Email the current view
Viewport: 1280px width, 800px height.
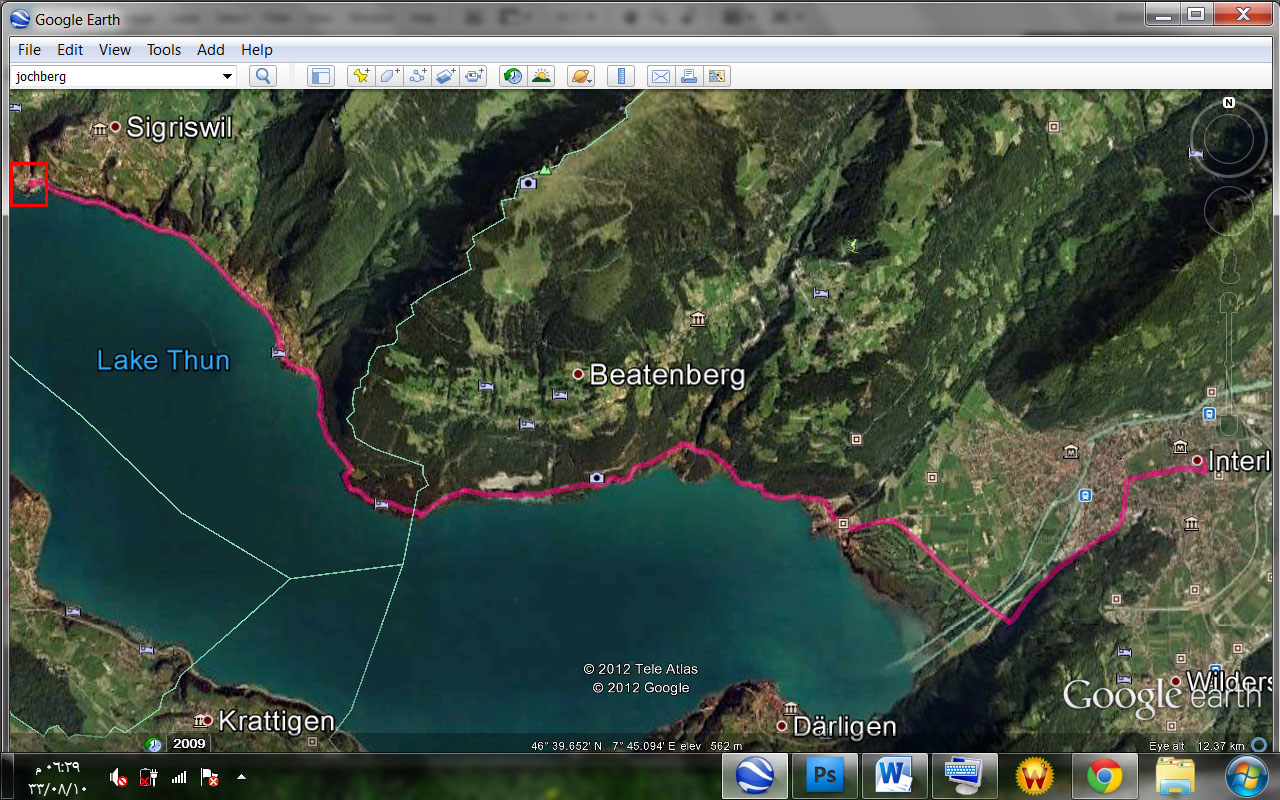point(660,76)
